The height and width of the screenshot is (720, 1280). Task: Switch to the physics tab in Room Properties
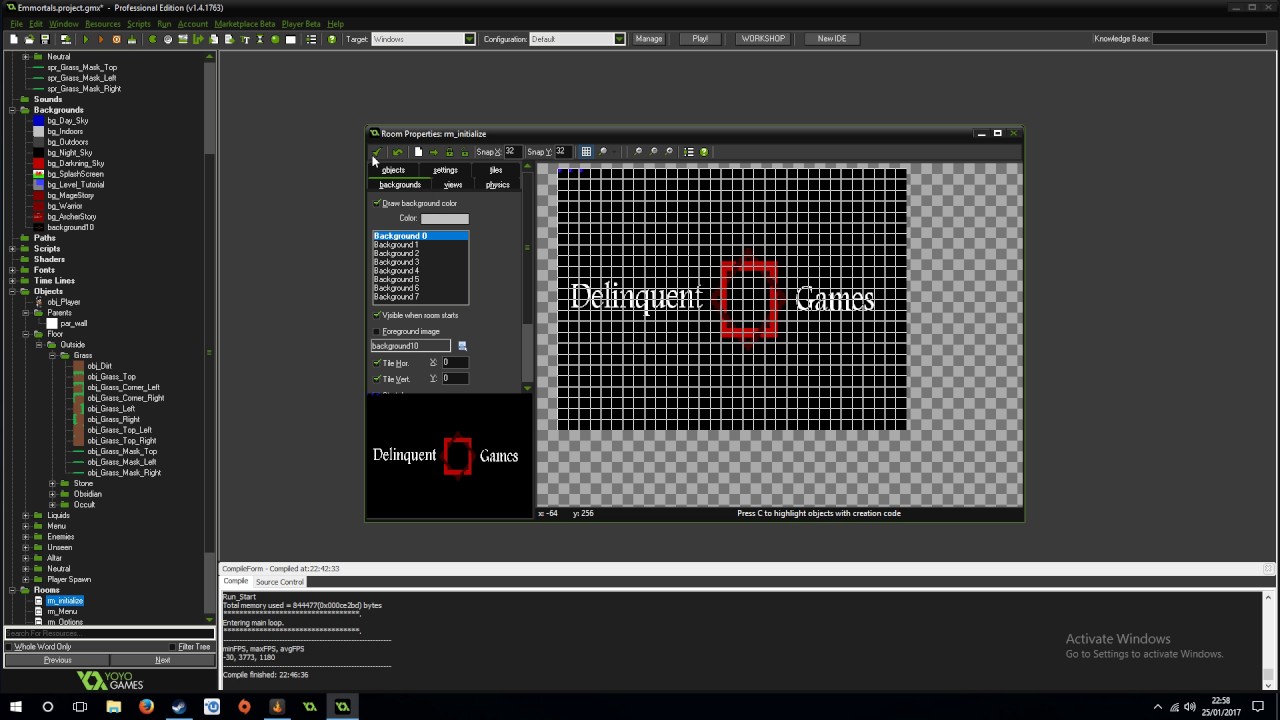[x=497, y=185]
